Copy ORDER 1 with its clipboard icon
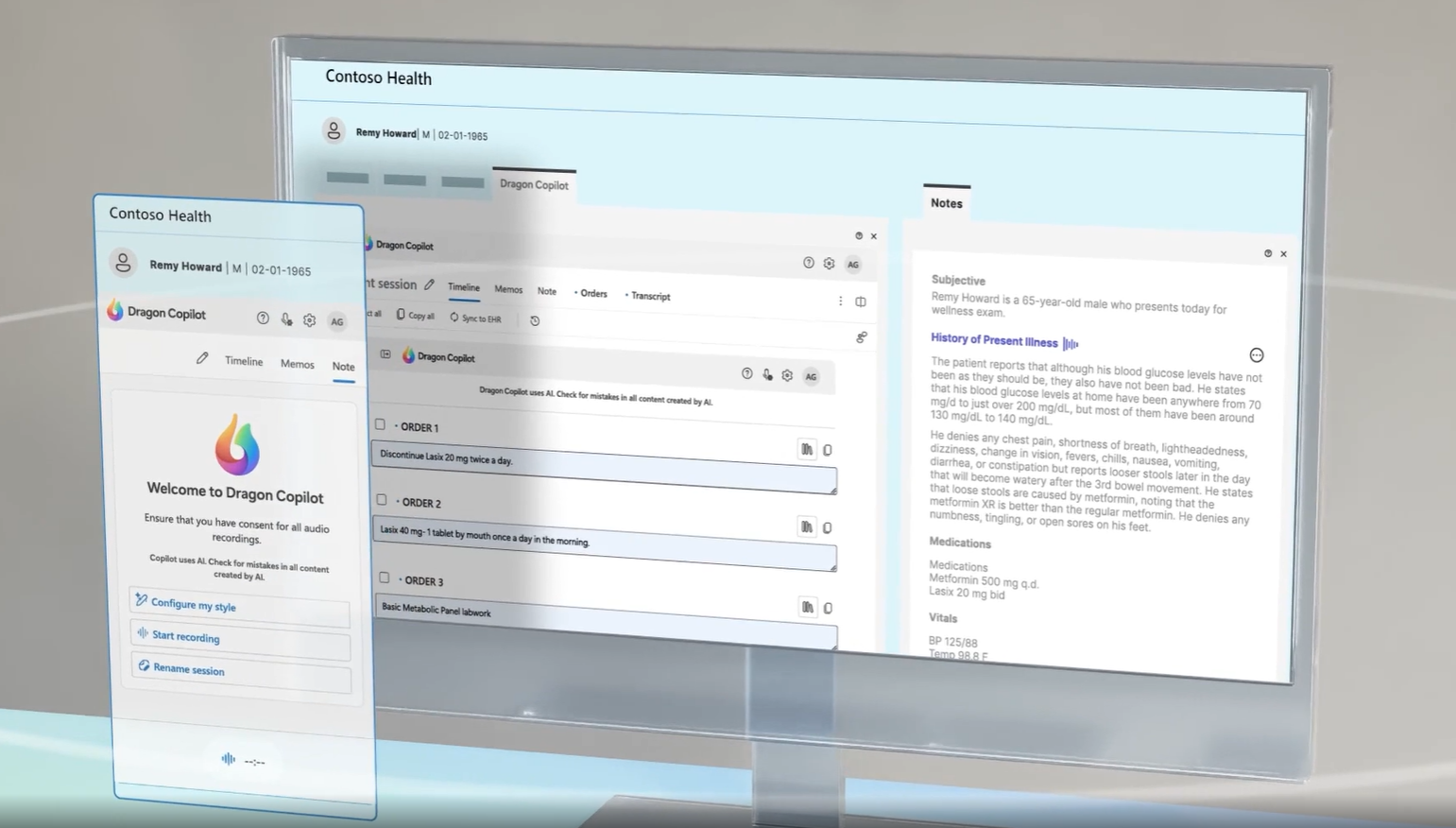This screenshot has width=1456, height=828. [828, 450]
